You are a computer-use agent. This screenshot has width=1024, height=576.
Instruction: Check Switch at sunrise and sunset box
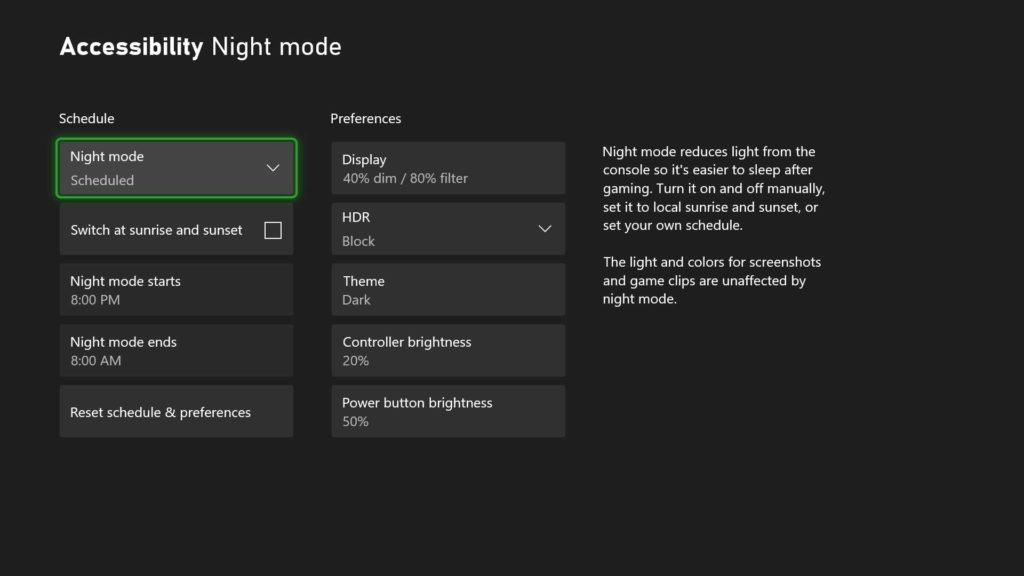coord(273,230)
